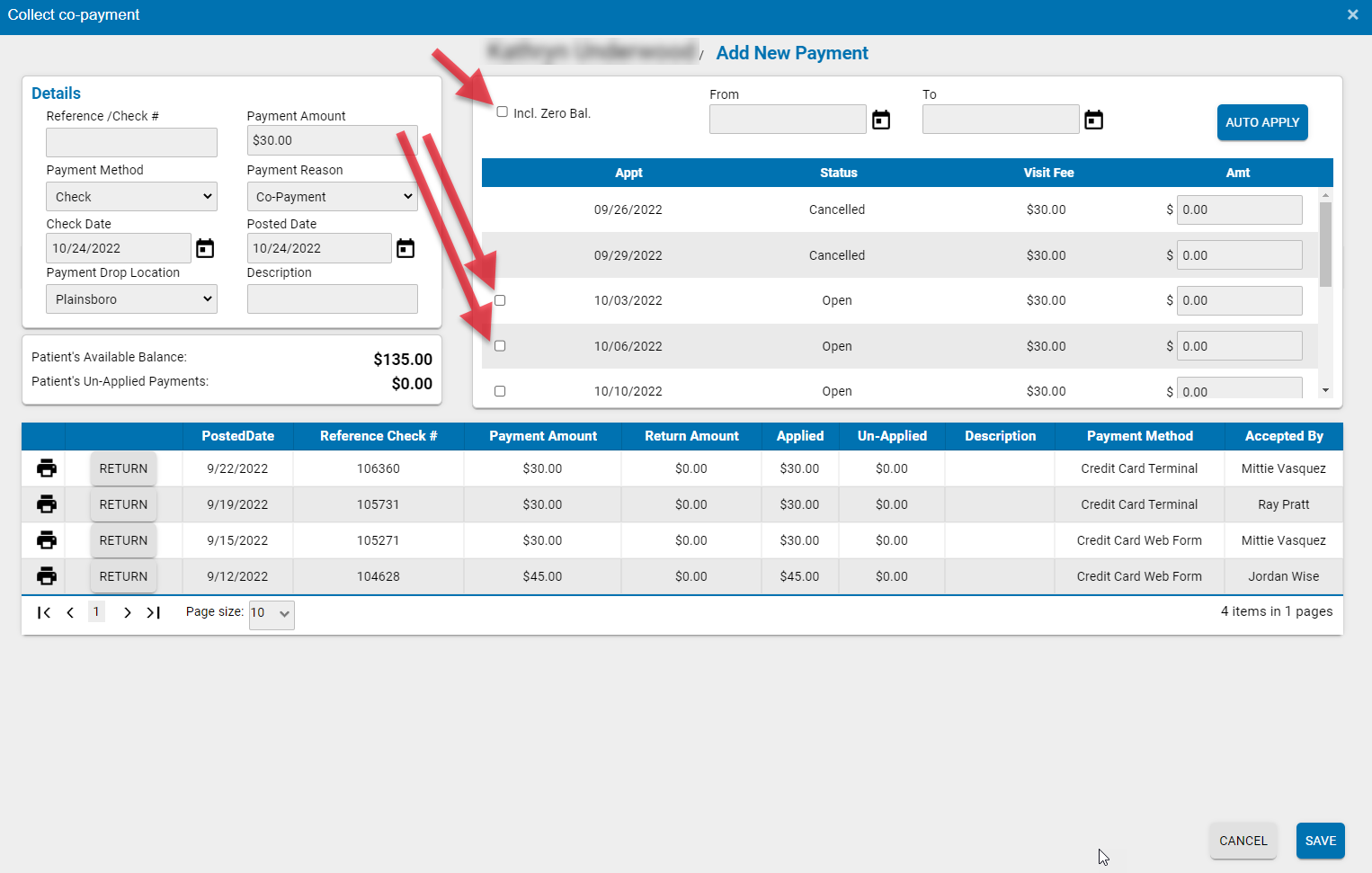Viewport: 1372px width, 873px height.
Task: Check the 10/06/2022 open appointment
Action: pos(500,345)
